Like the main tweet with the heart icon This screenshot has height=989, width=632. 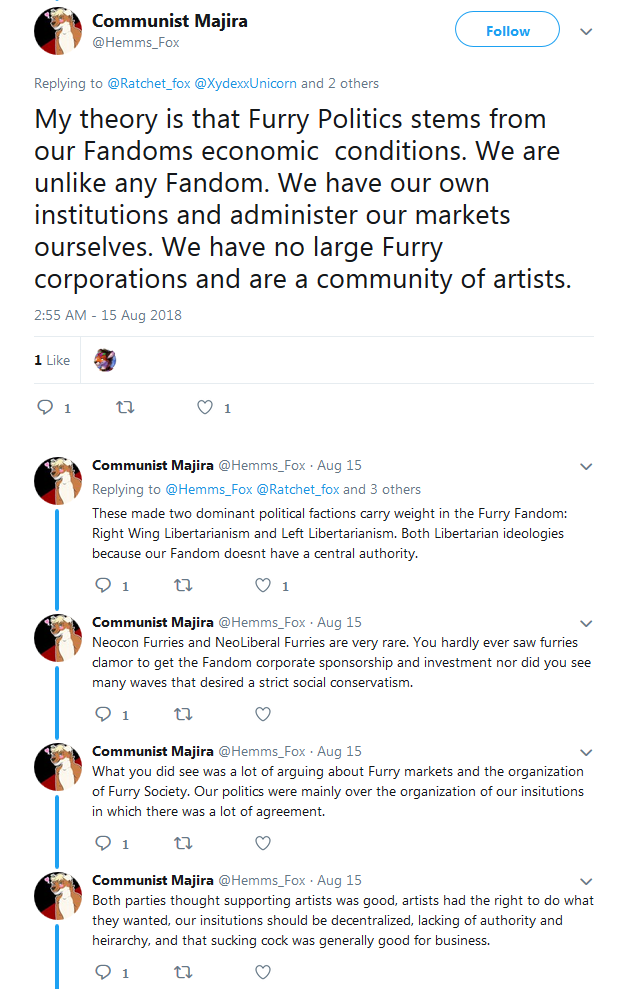205,407
